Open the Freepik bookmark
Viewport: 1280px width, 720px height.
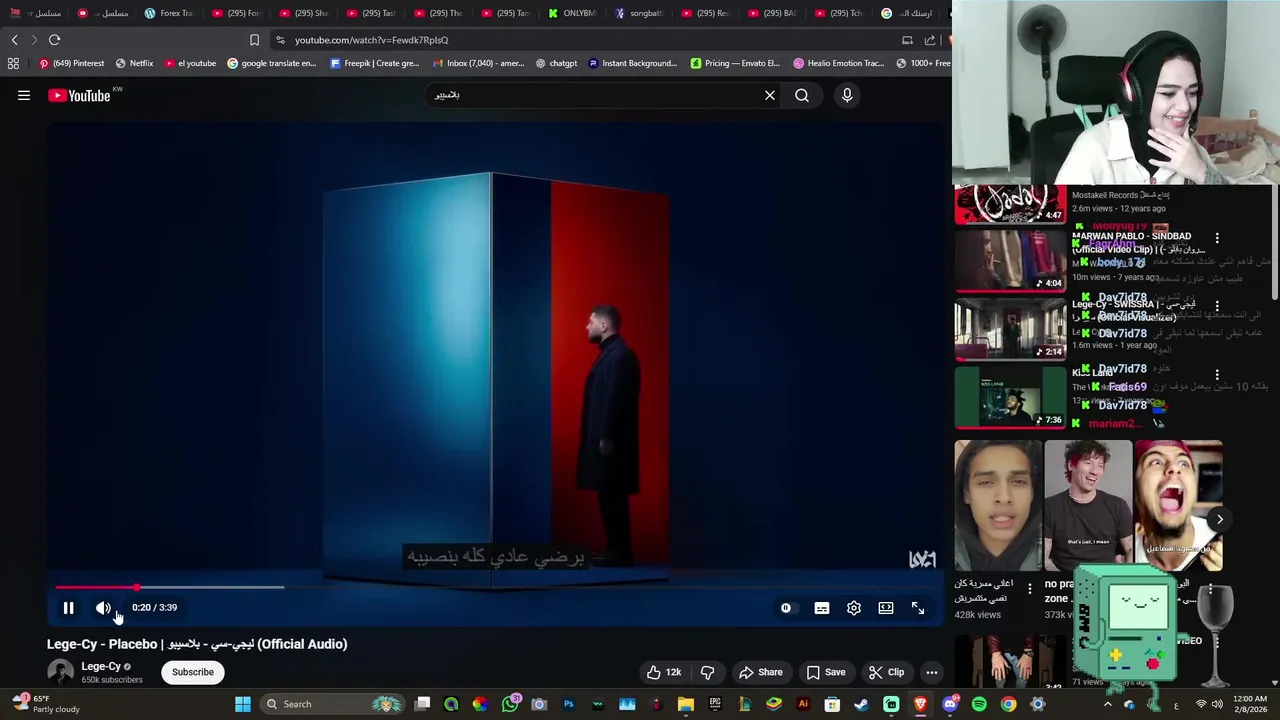click(x=375, y=63)
